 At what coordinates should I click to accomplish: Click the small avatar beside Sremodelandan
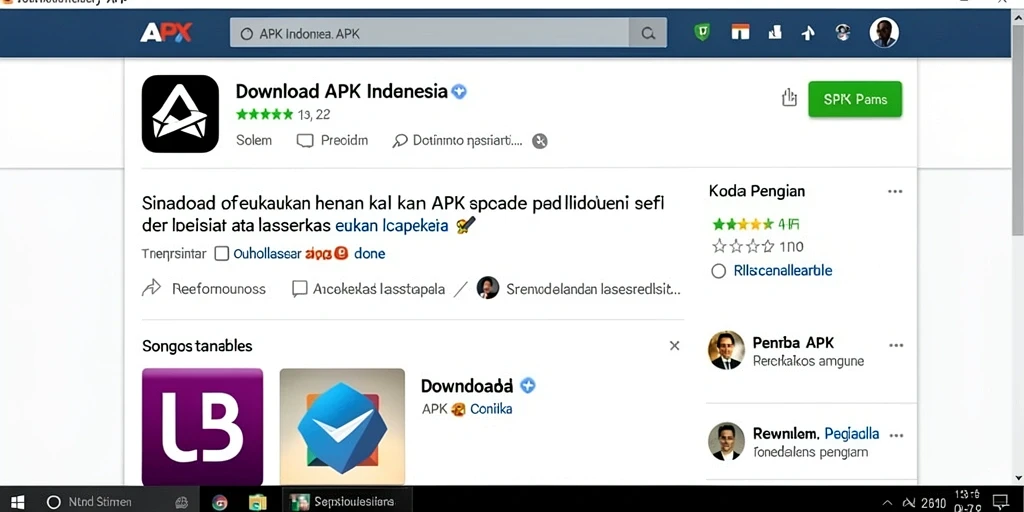pyautogui.click(x=488, y=288)
